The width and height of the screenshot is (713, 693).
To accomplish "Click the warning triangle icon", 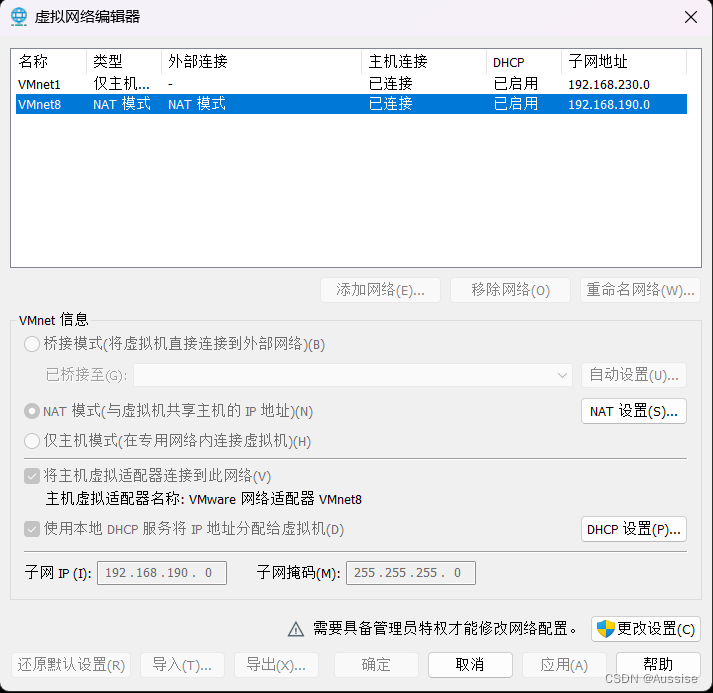I will point(296,629).
